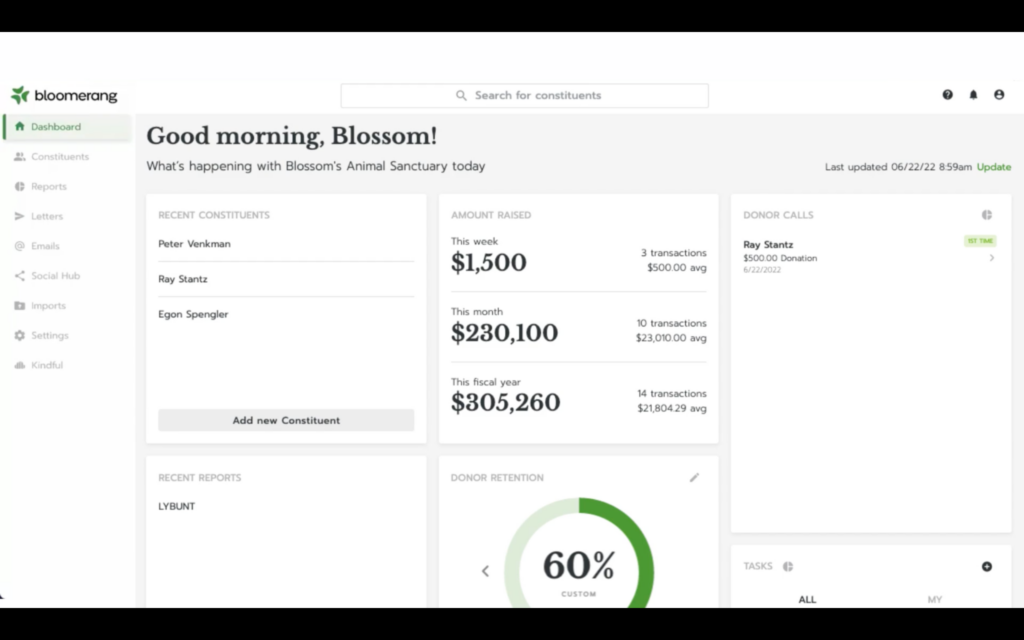
Task: Click the Imports folder icon
Action: (x=20, y=306)
